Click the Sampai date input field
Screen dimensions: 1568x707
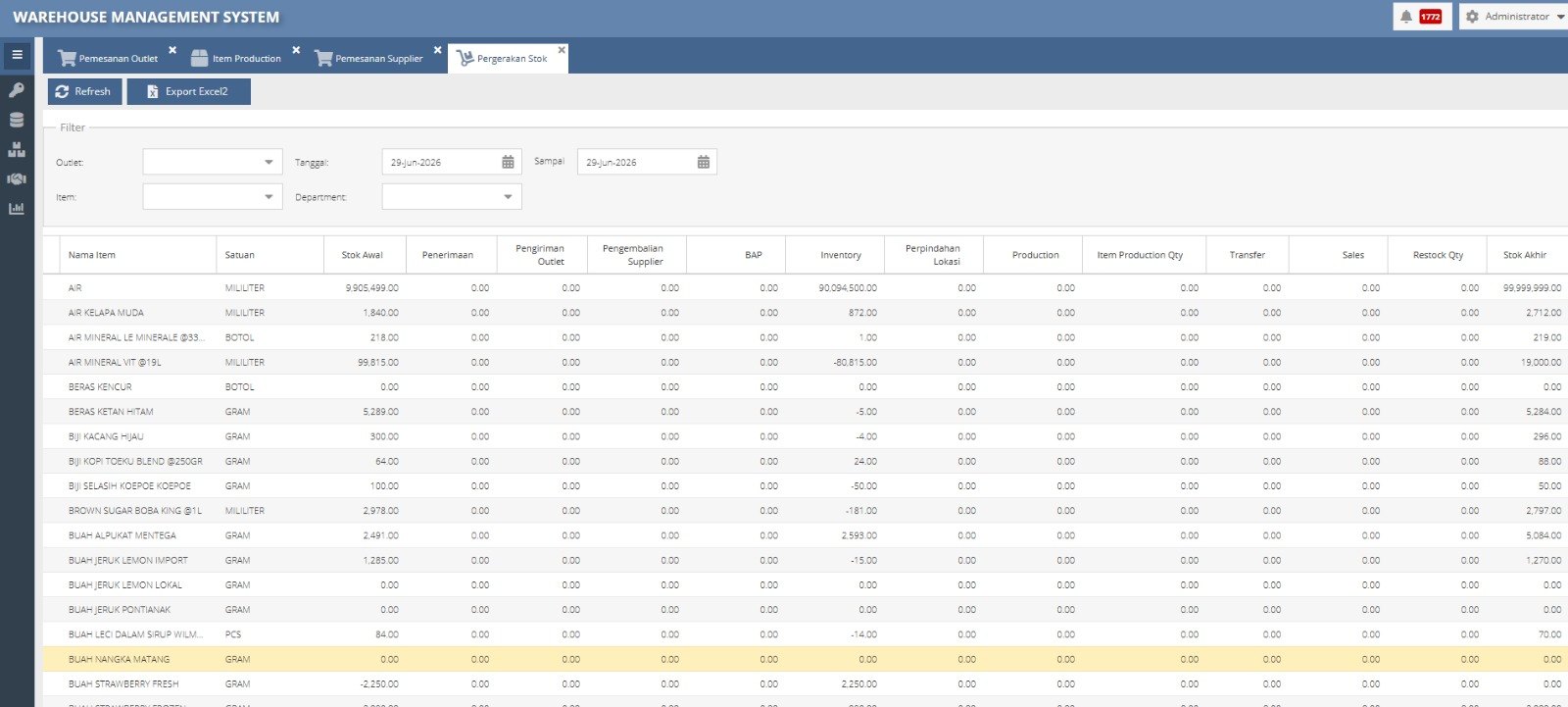point(637,162)
